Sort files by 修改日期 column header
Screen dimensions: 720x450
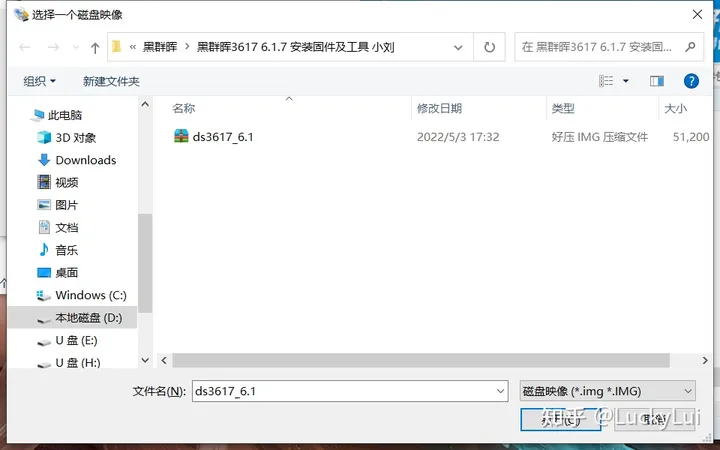coord(439,108)
